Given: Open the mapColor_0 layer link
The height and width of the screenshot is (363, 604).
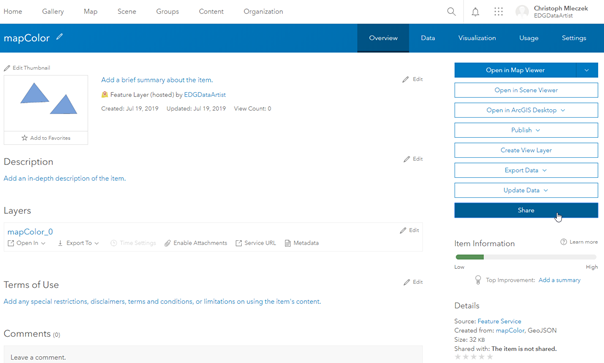Looking at the screenshot, I should point(30,232).
